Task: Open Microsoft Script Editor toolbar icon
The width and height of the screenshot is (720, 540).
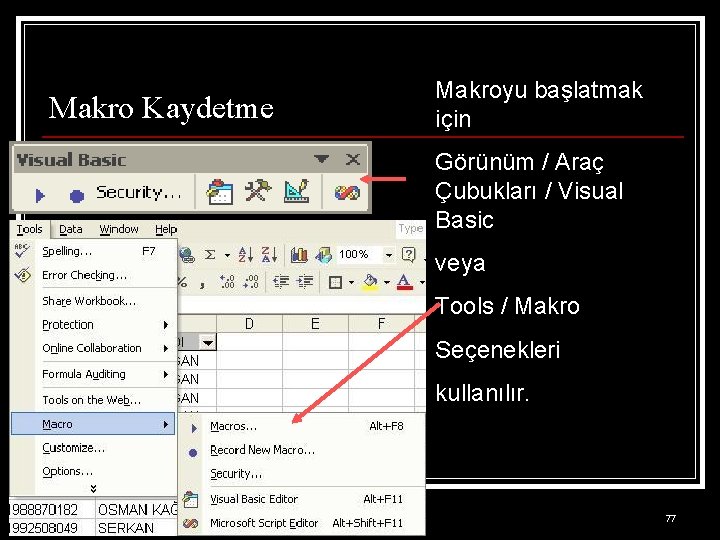Action: 347,192
